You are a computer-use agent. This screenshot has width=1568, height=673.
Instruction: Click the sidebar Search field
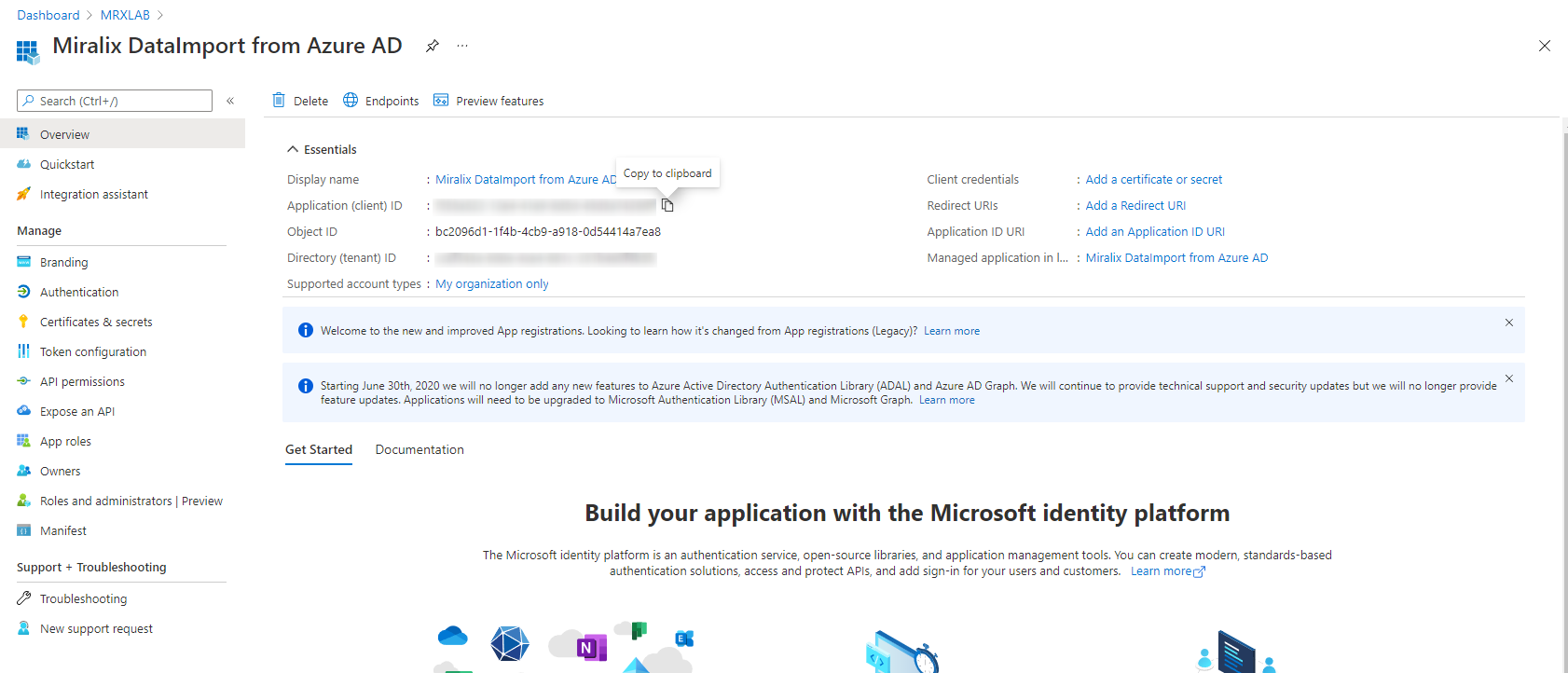(x=115, y=101)
